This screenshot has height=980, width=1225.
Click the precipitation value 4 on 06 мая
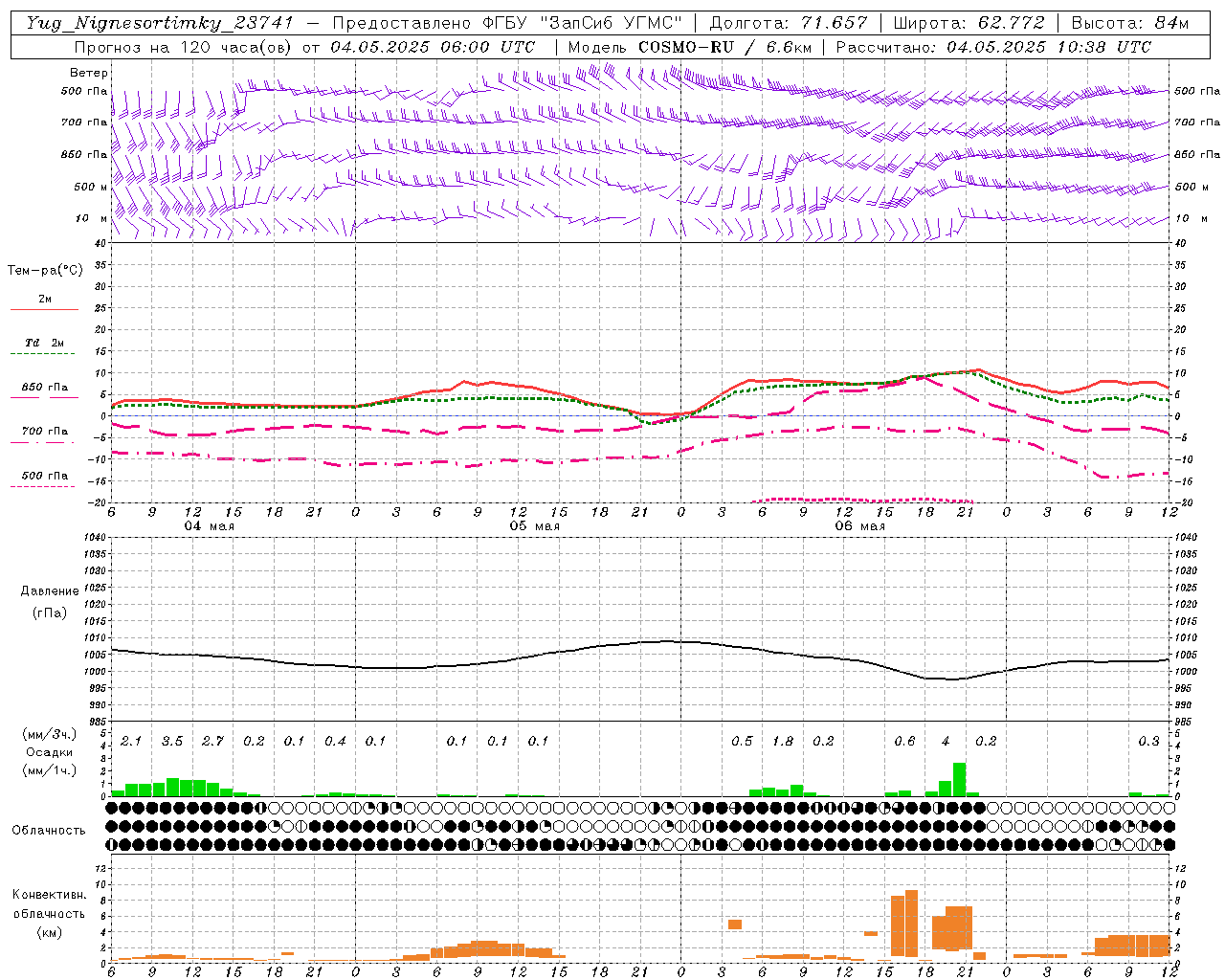pyautogui.click(x=946, y=742)
